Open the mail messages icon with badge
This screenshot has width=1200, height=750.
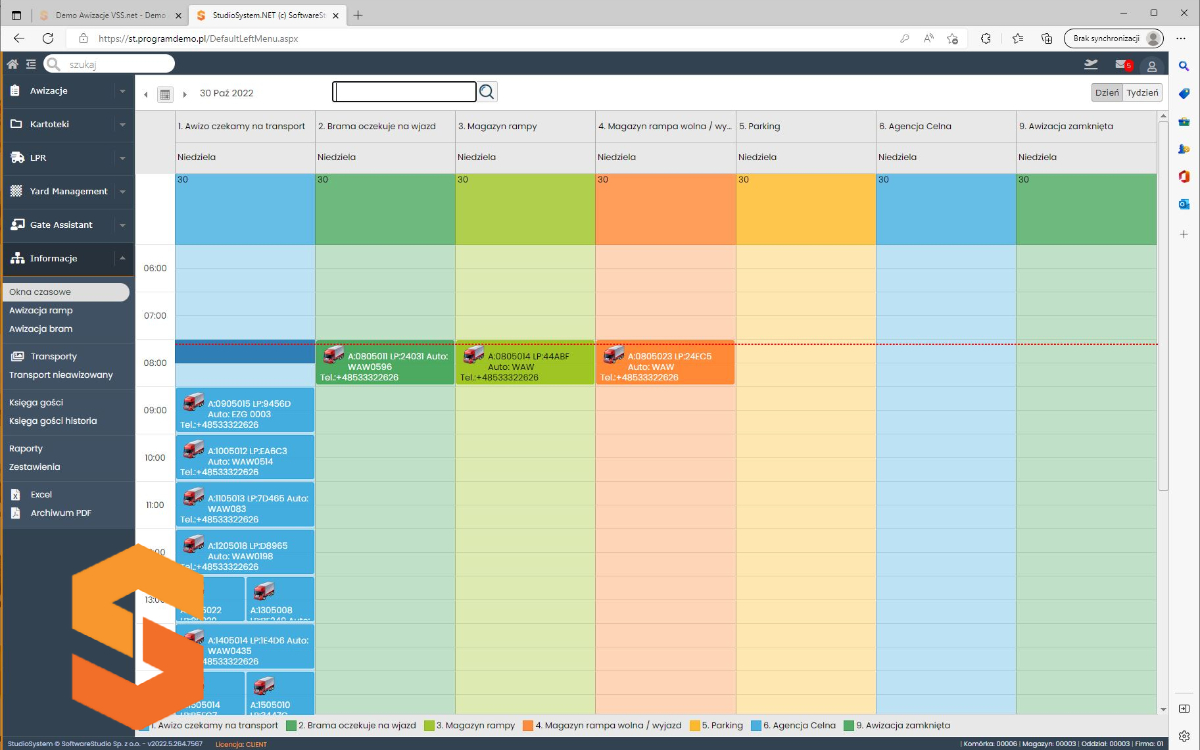pyautogui.click(x=1122, y=65)
